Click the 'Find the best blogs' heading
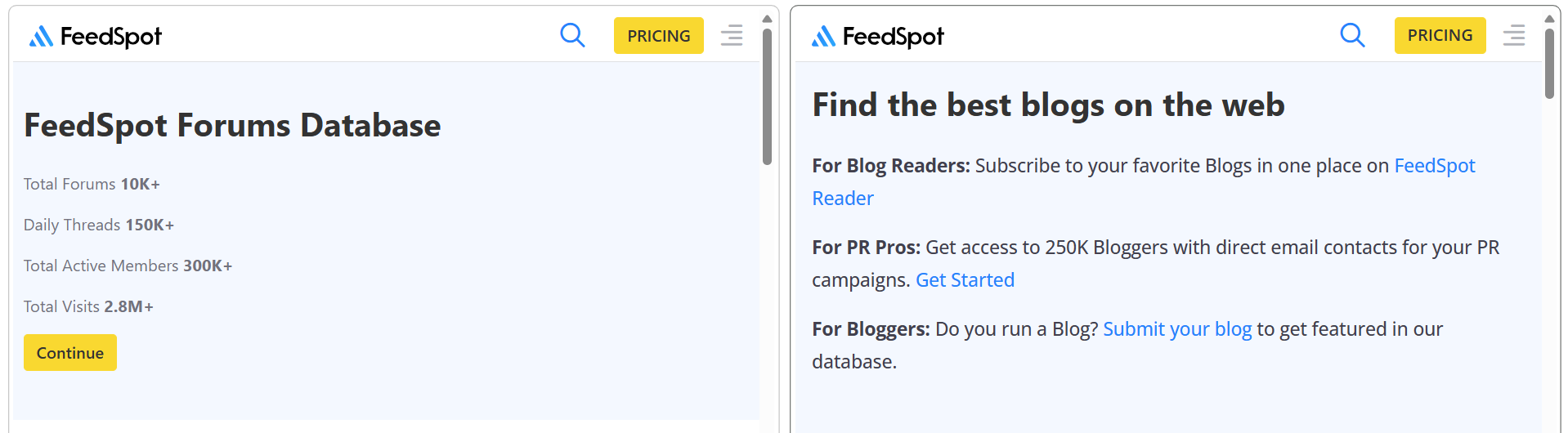The image size is (1568, 433). click(1048, 105)
